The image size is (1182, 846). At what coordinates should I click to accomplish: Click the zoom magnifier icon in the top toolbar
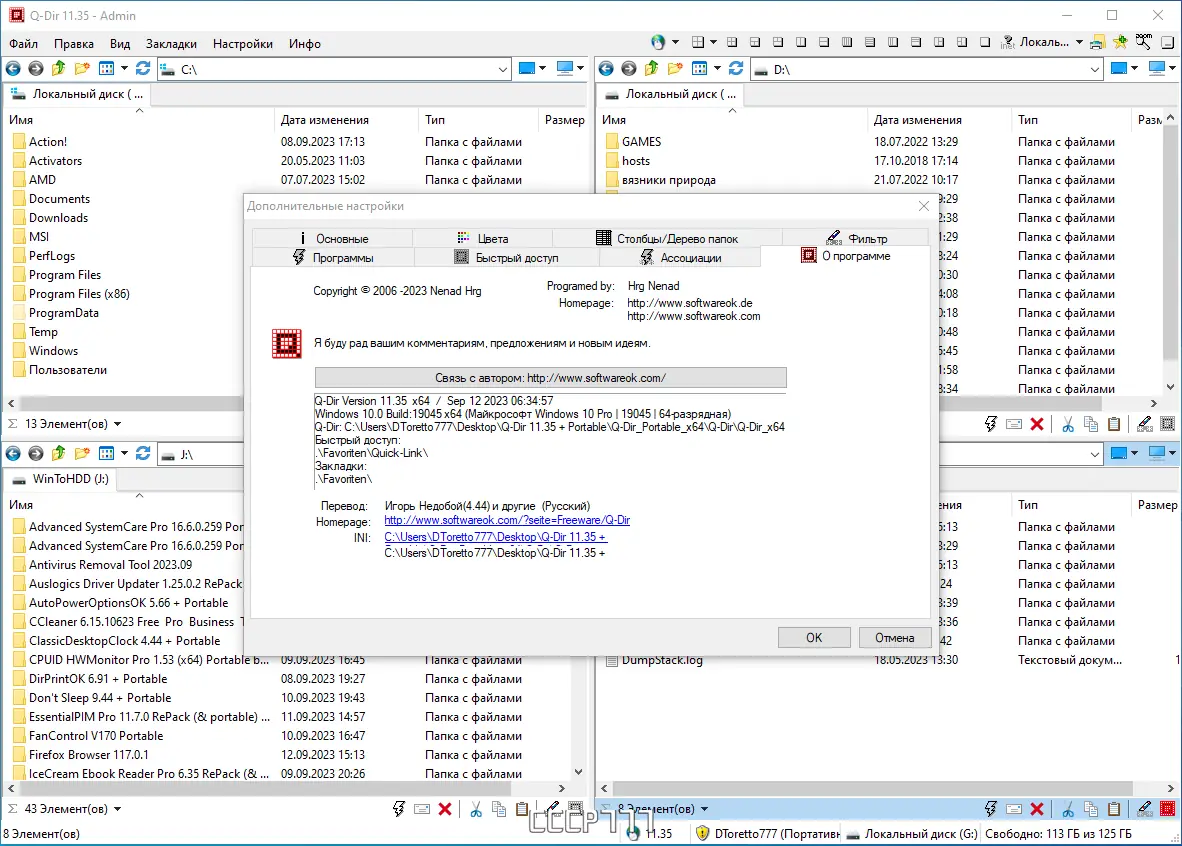pyautogui.click(x=1144, y=41)
